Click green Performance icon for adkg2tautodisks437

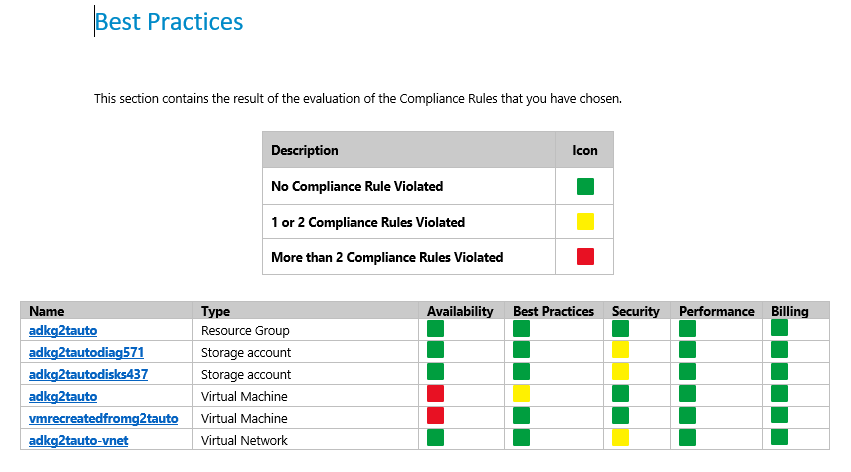click(x=687, y=372)
